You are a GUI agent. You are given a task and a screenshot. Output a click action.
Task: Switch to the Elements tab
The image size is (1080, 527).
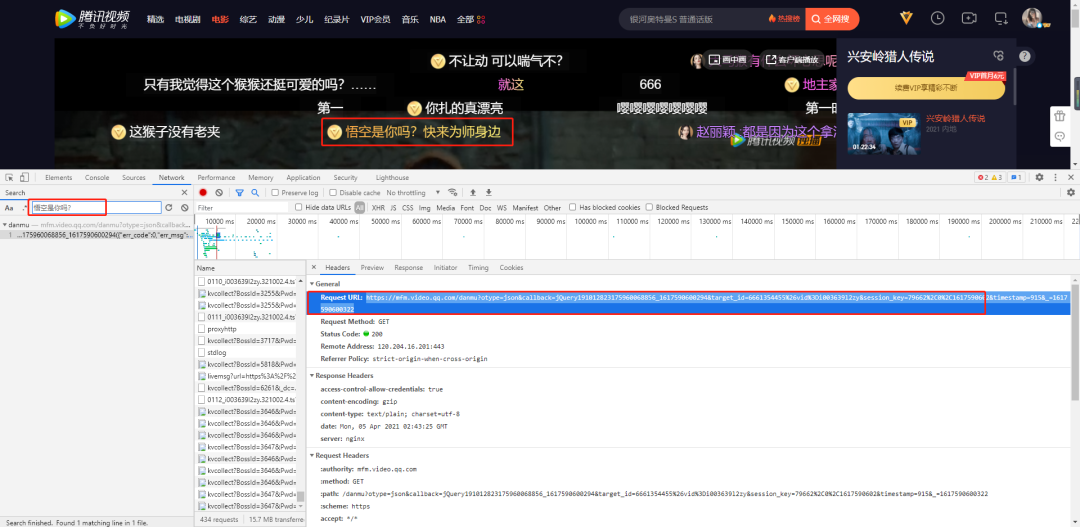[59, 177]
